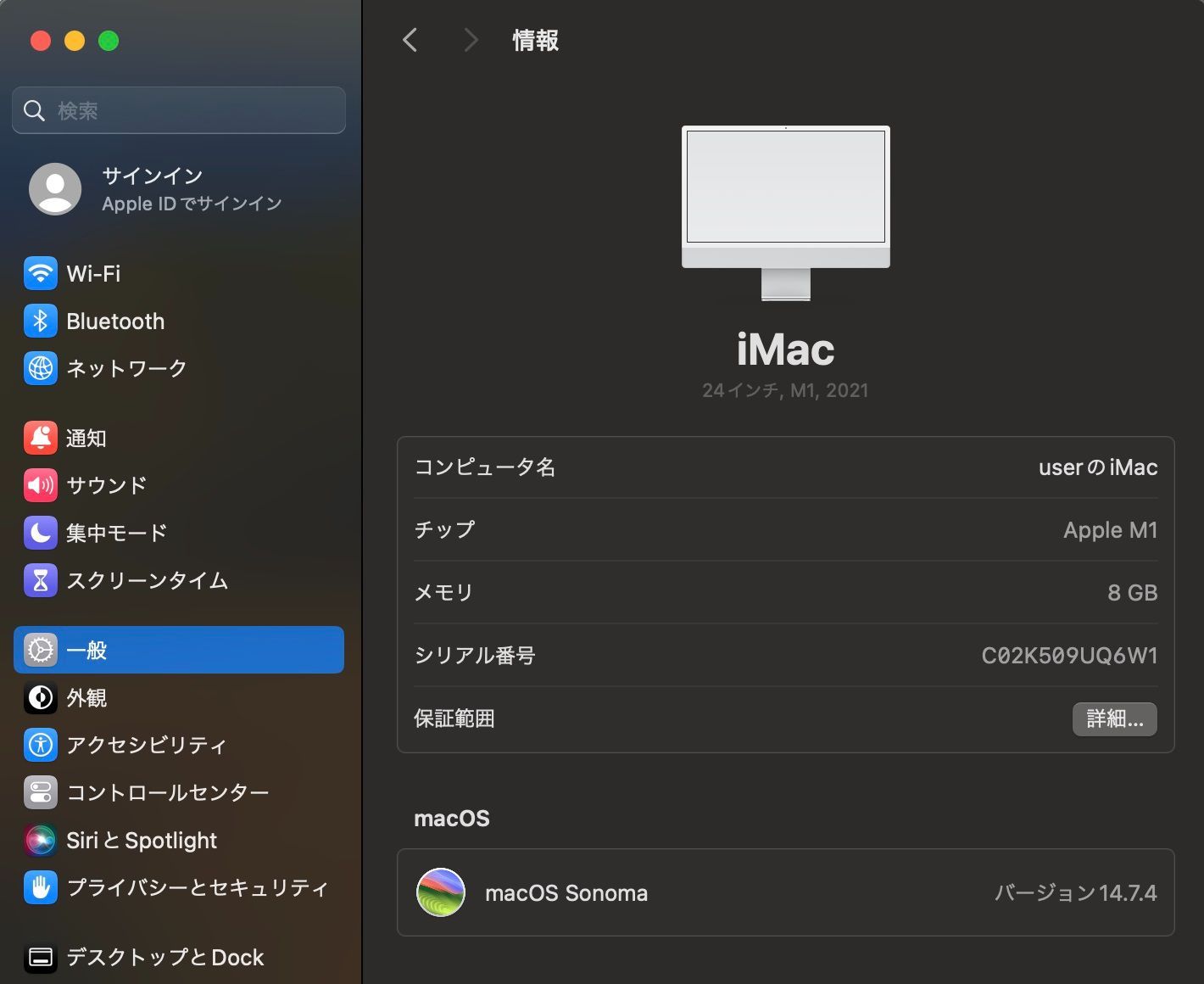Select 通知 in sidebar

pyautogui.click(x=86, y=438)
